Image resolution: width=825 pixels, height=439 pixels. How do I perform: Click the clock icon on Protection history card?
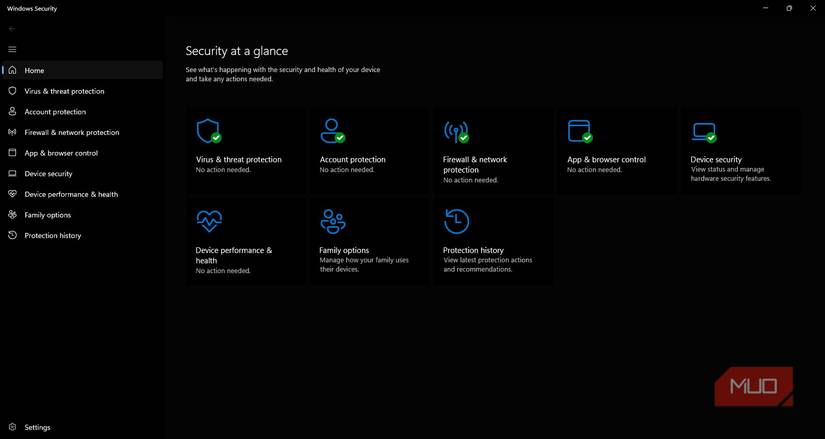[x=456, y=221]
